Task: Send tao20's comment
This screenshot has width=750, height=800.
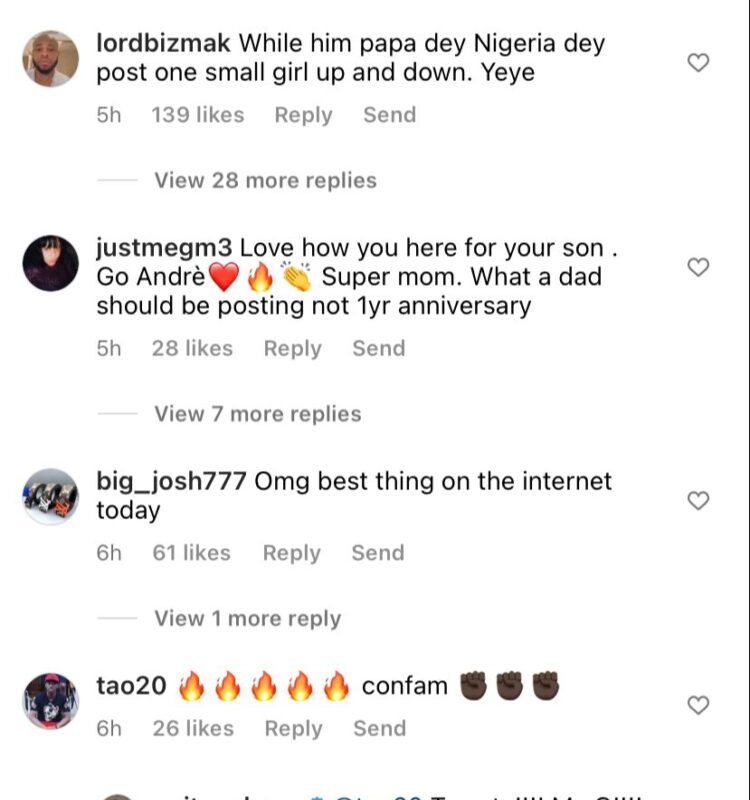Action: point(379,729)
